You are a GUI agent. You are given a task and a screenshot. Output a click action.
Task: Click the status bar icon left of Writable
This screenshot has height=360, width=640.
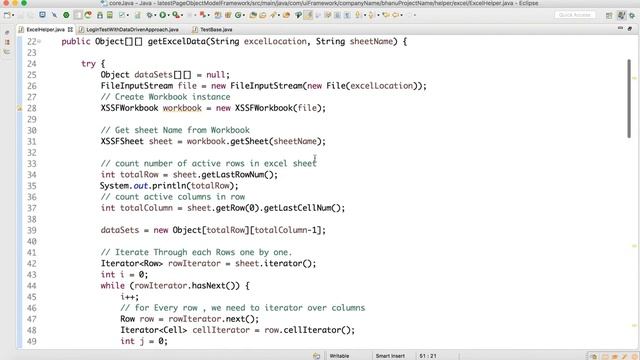pyautogui.click(x=316, y=356)
